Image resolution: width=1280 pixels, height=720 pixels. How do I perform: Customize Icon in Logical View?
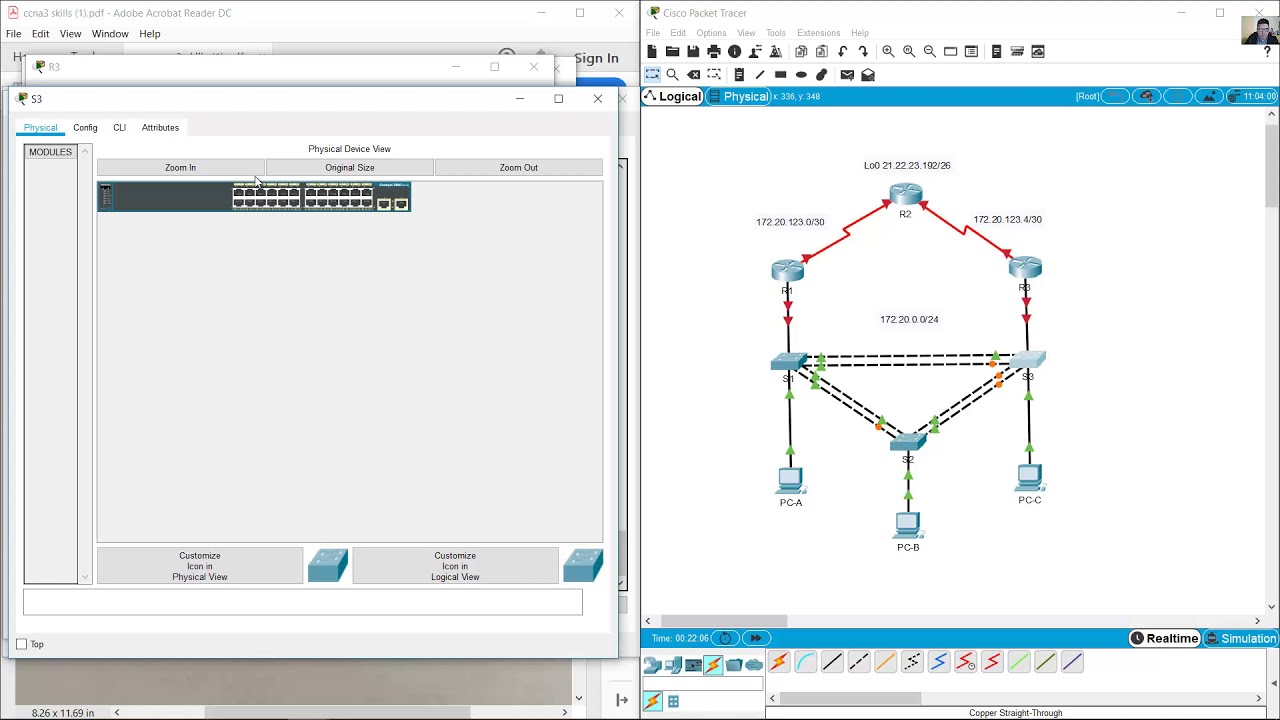point(455,566)
